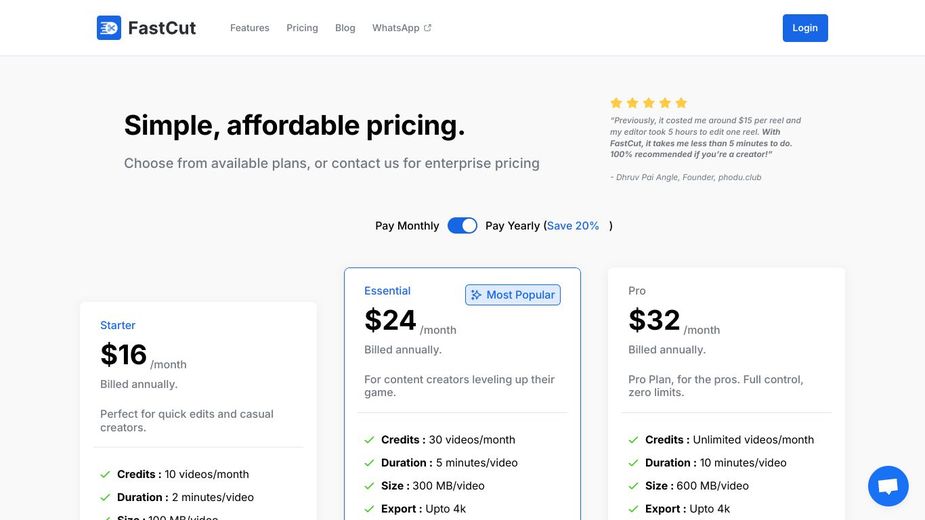Click the Pro Duration checkmark icon
This screenshot has height=520, width=925.
click(x=633, y=463)
